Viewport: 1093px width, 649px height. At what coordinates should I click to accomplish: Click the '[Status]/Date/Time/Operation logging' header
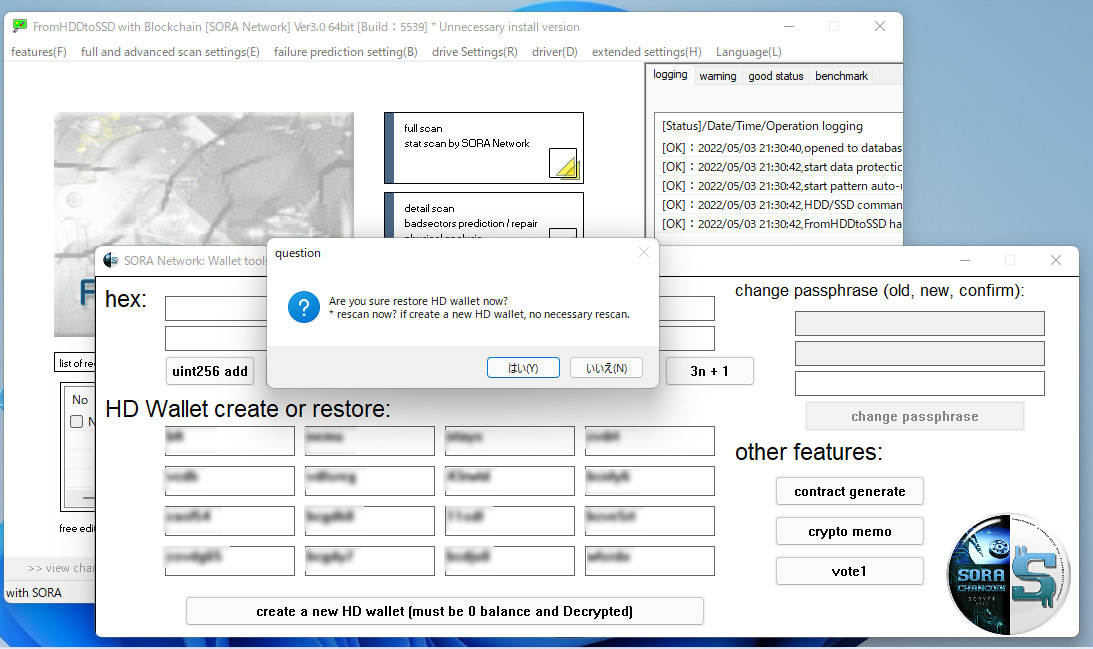[x=763, y=125]
